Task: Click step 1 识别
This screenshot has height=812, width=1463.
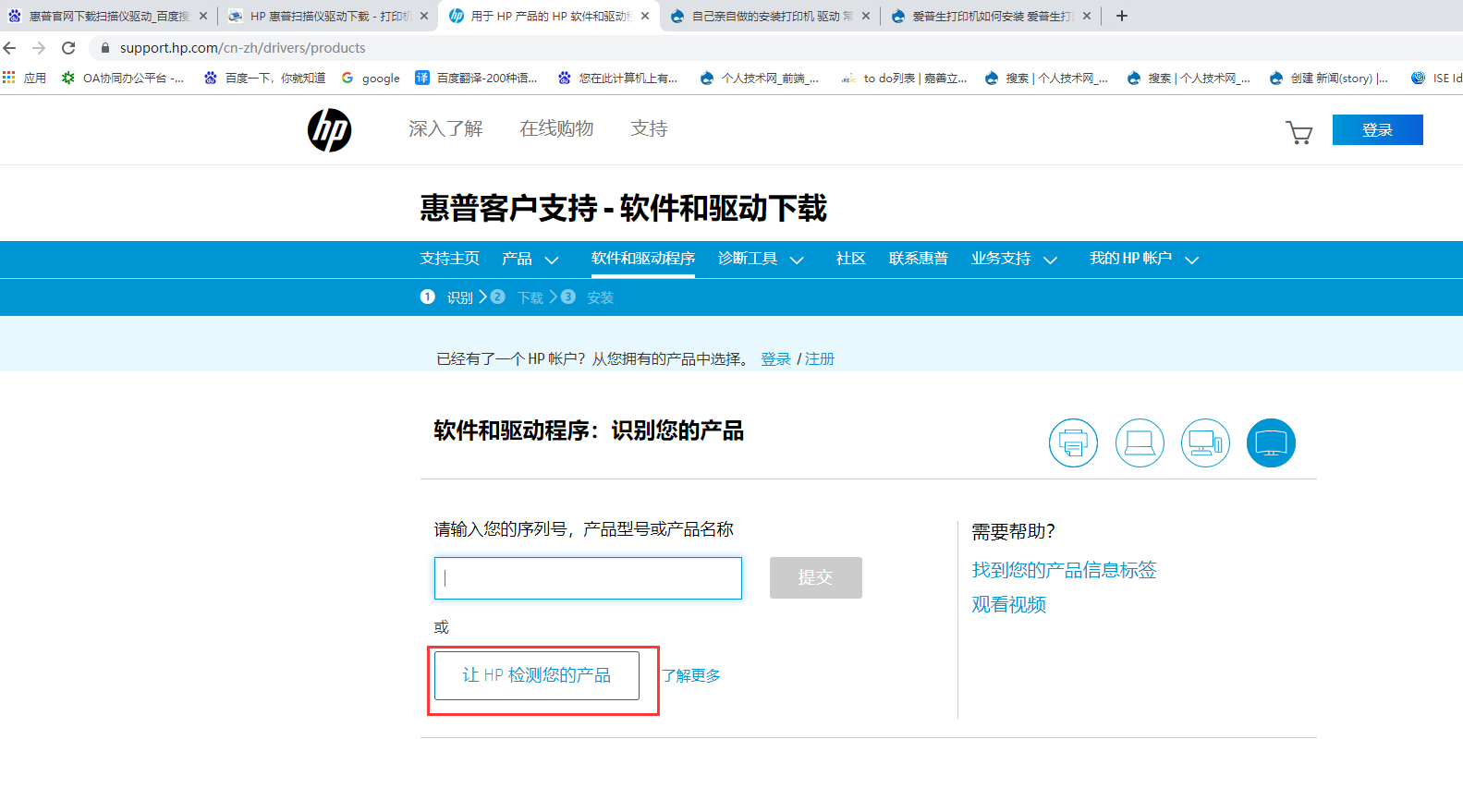Action: (x=446, y=297)
